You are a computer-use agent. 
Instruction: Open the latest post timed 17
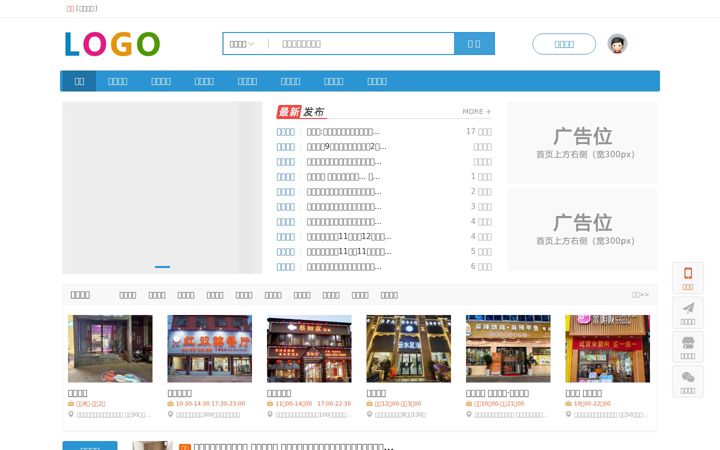(343, 132)
